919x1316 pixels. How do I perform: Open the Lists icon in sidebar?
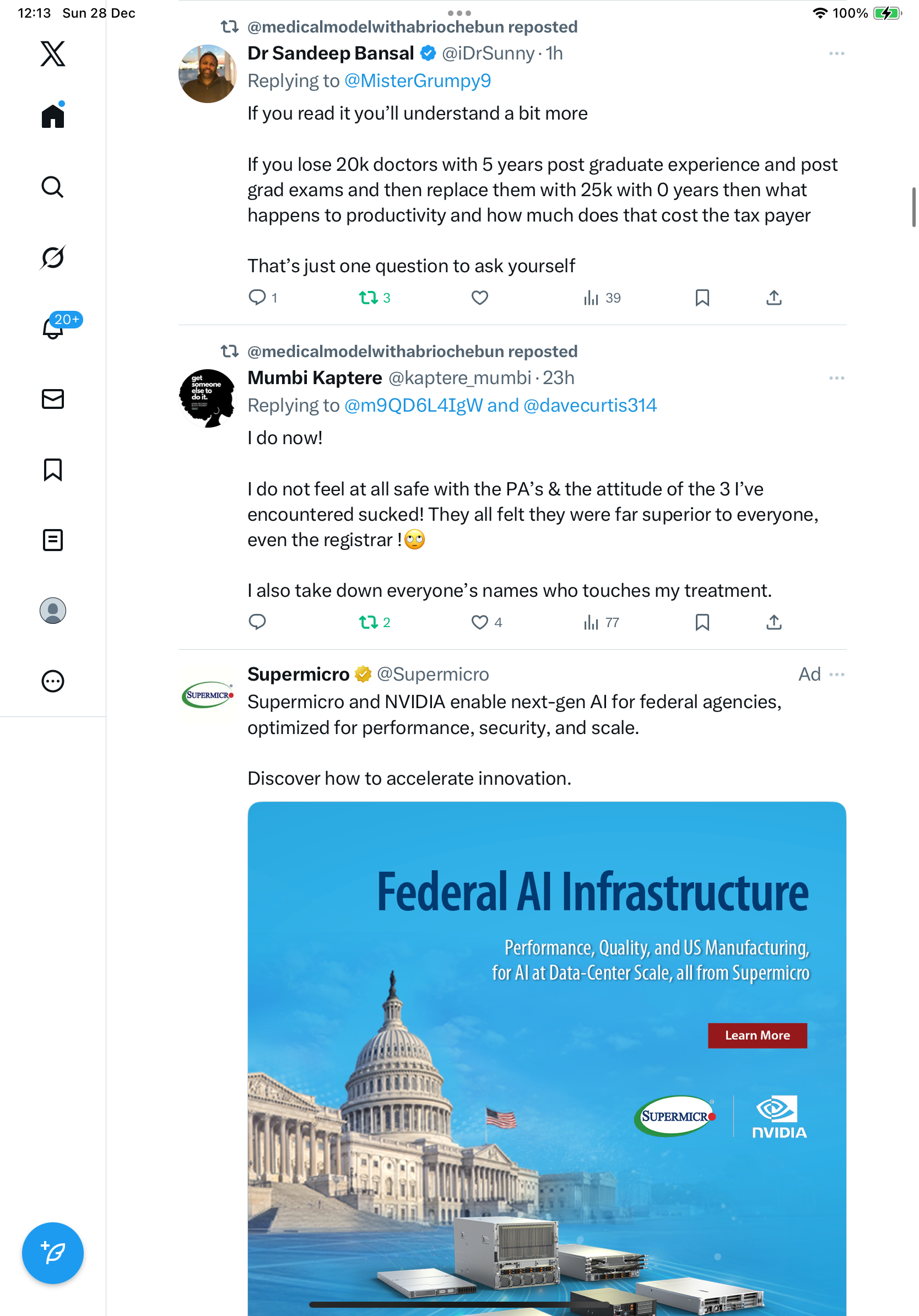point(53,540)
